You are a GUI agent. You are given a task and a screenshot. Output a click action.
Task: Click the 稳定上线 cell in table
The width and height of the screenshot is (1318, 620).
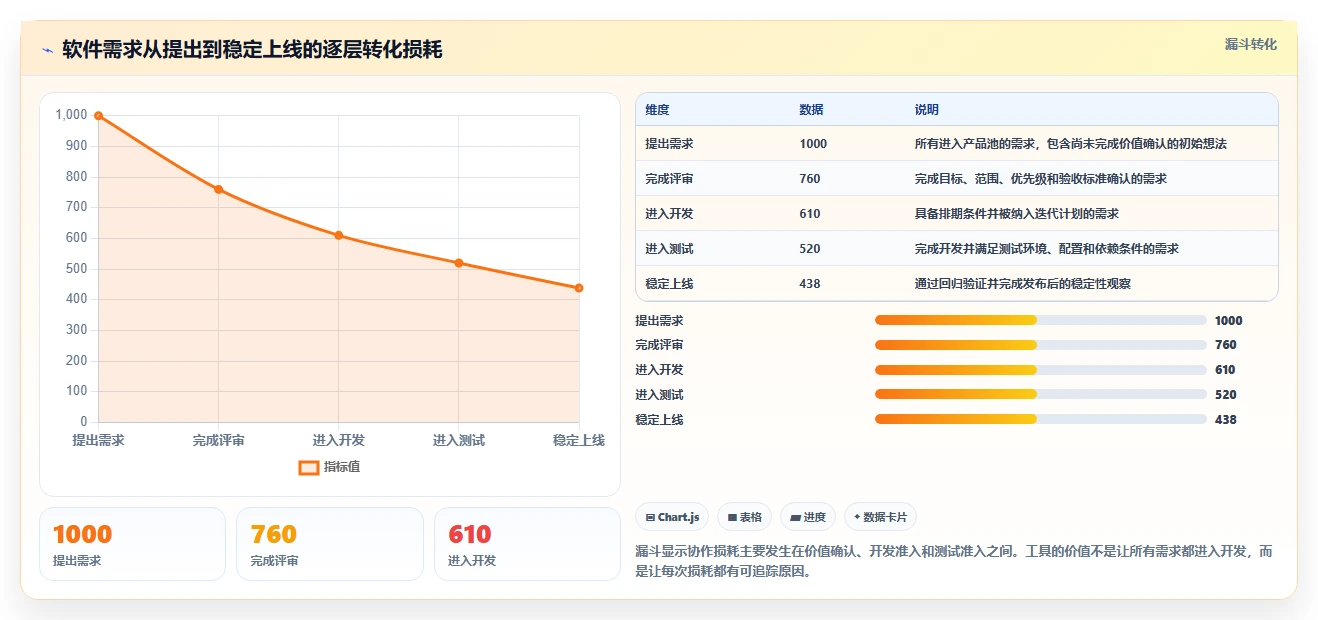(669, 284)
